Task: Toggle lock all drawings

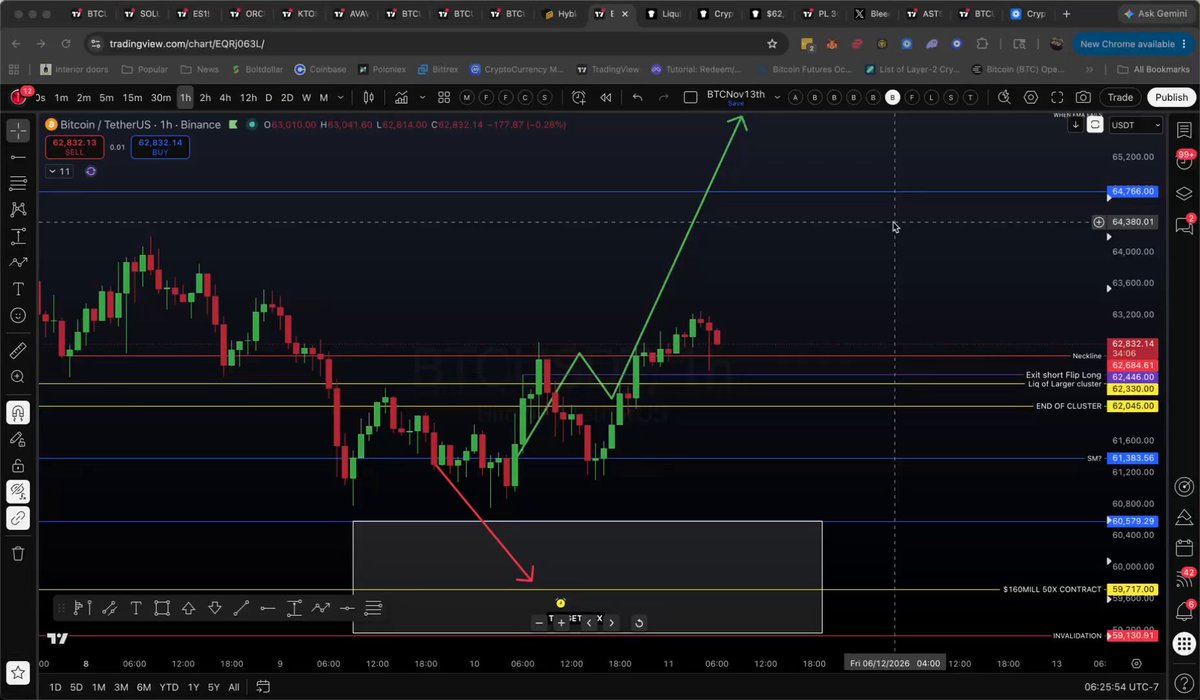Action: (x=18, y=465)
